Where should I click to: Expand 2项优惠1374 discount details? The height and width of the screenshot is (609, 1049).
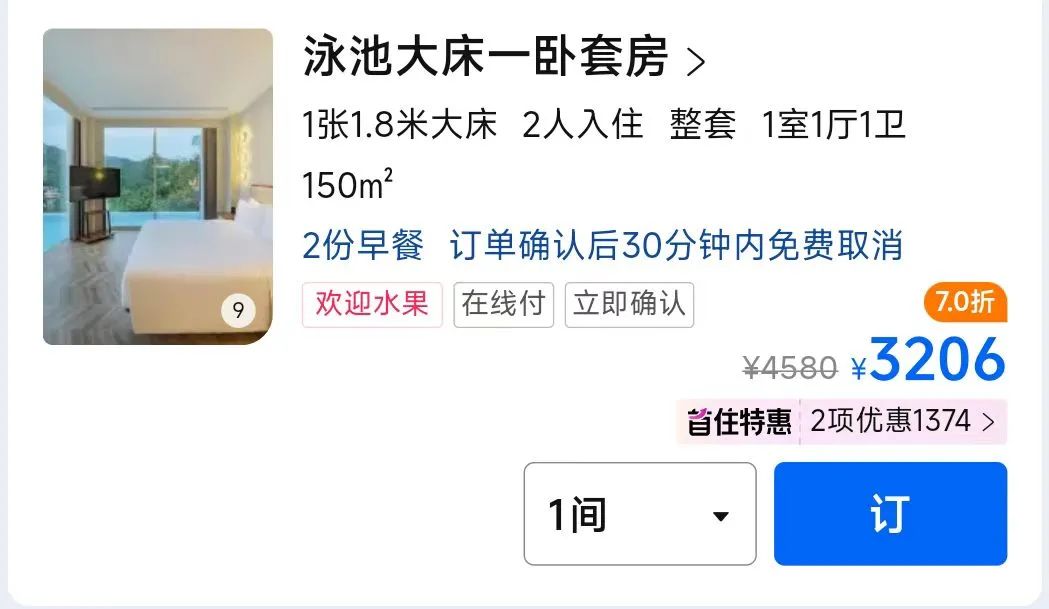(903, 422)
